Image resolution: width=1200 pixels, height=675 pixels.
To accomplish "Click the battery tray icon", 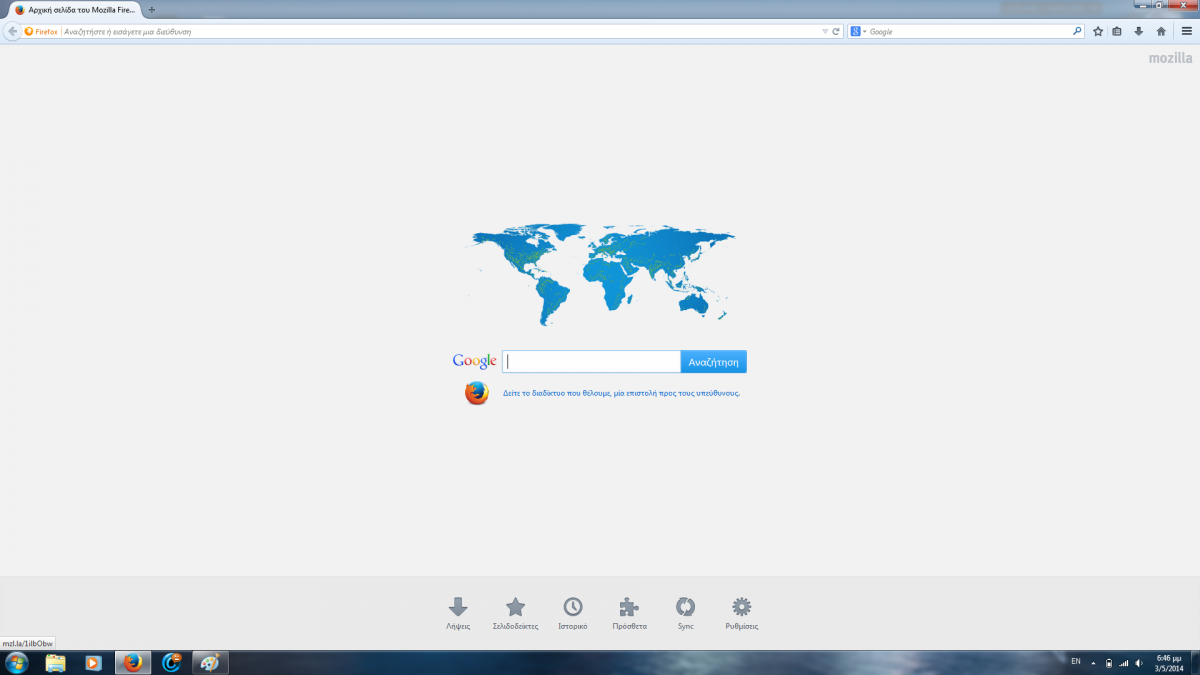I will pyautogui.click(x=1108, y=662).
